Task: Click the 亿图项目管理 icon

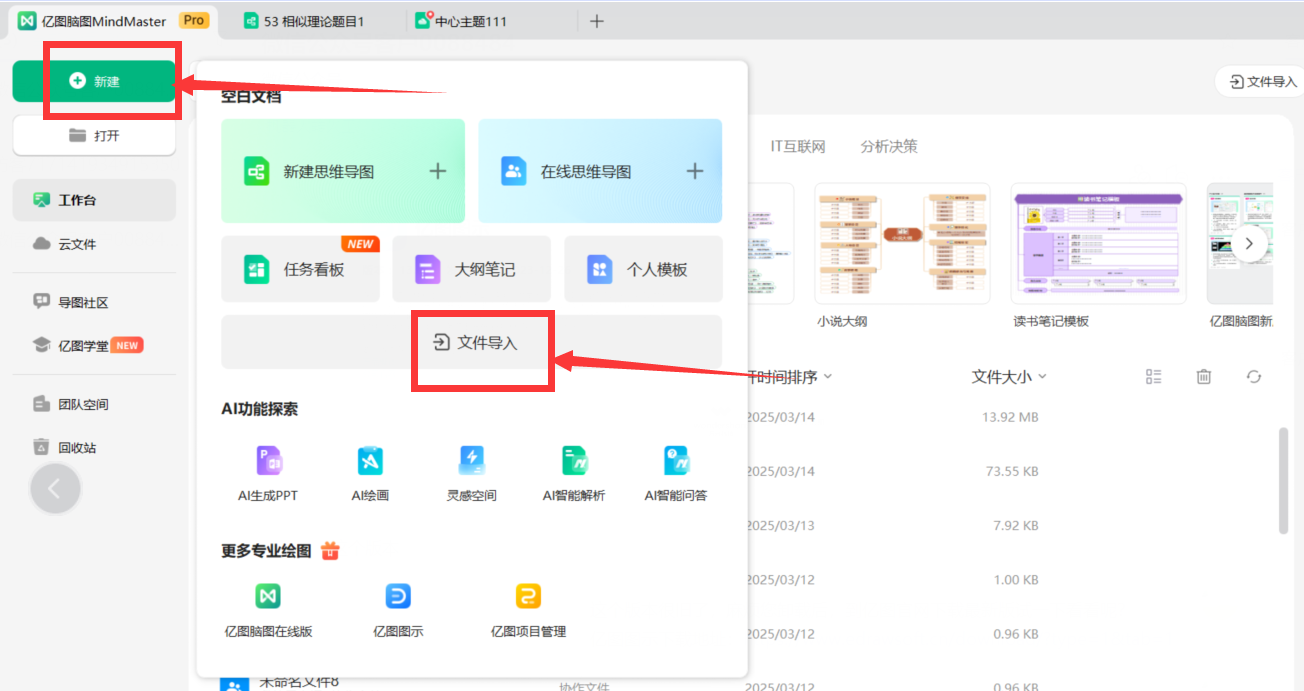Action: pos(528,596)
